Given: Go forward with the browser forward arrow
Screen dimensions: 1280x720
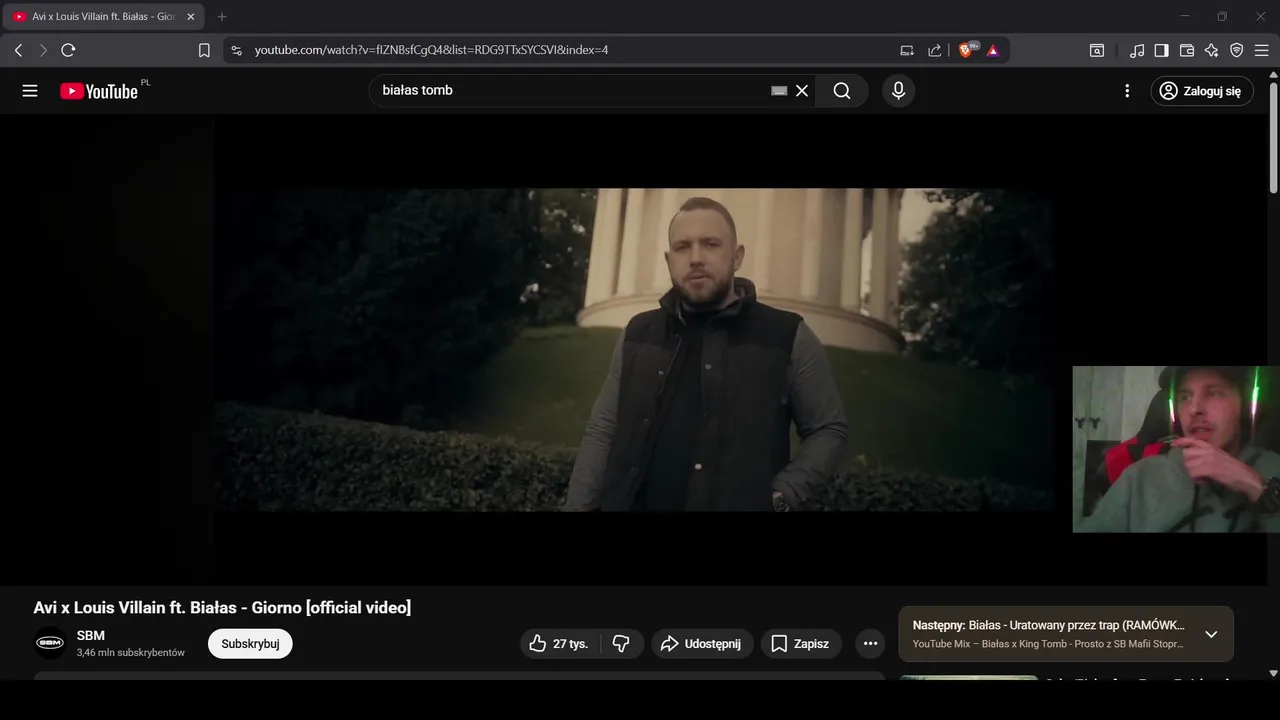Looking at the screenshot, I should pos(43,50).
